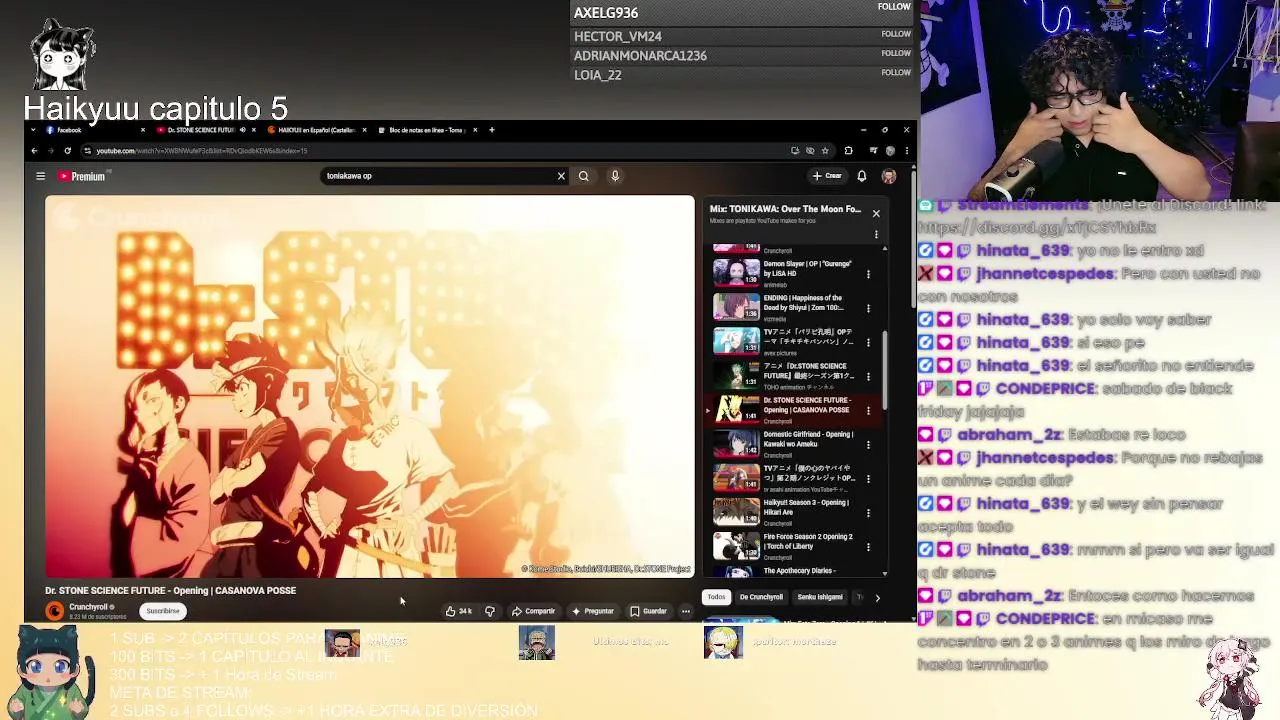The width and height of the screenshot is (1280, 720).
Task: Clear the search text with the X icon
Action: tap(561, 176)
